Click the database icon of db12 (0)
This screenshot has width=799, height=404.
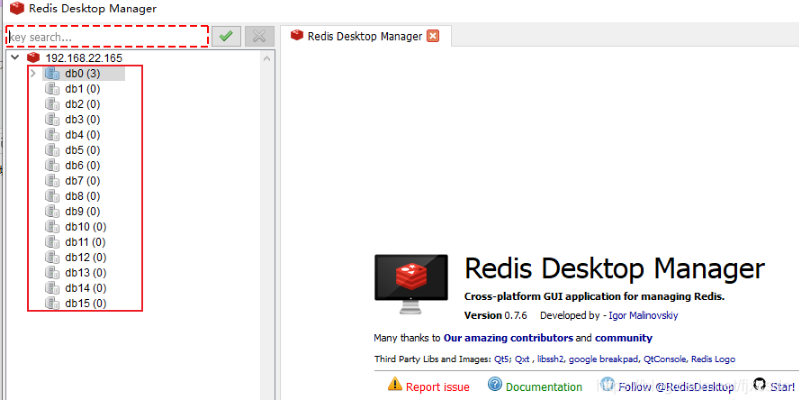click(52, 257)
